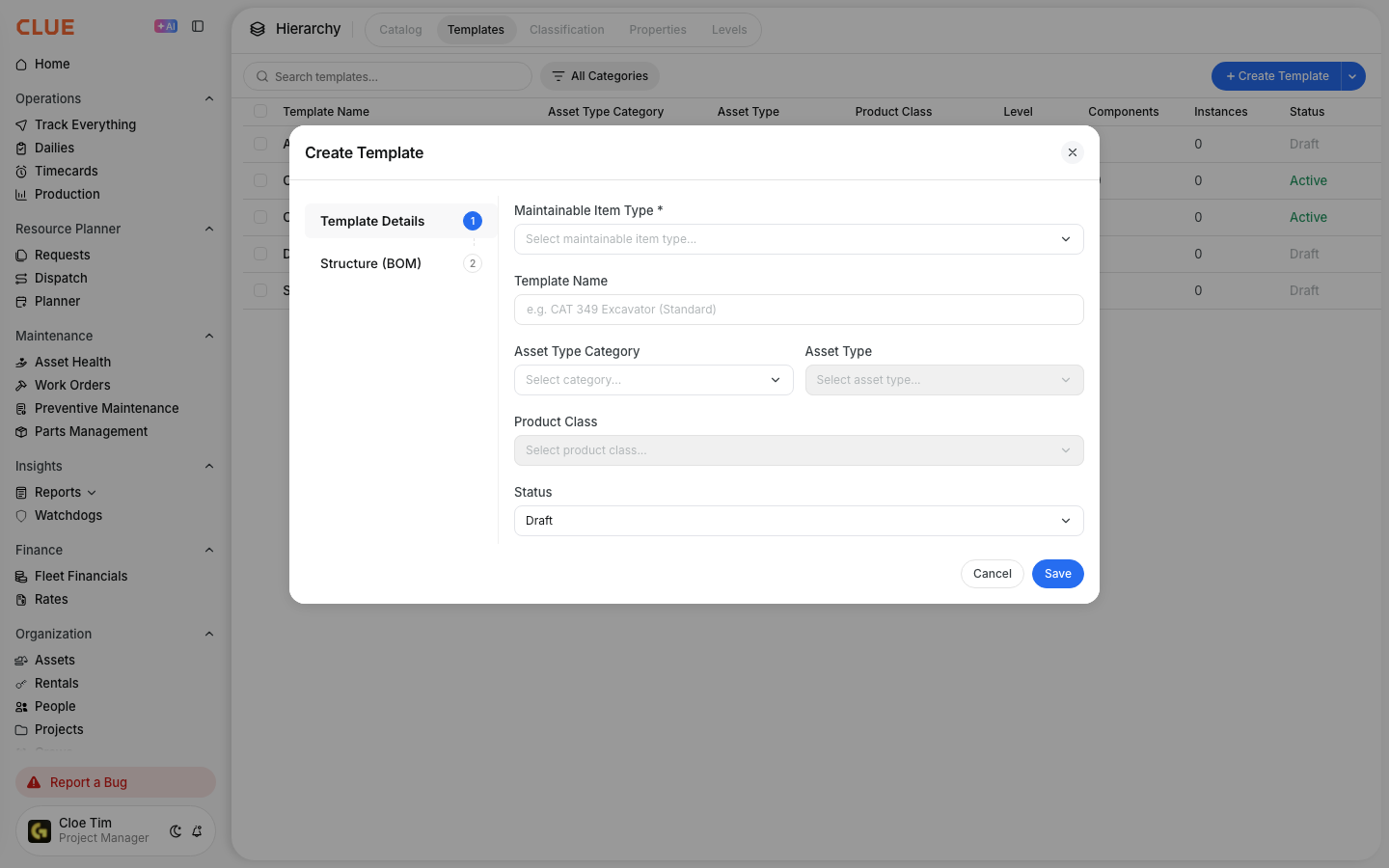Viewport: 1389px width, 868px height.
Task: Tick the select-all checkbox in table header
Action: (x=260, y=111)
